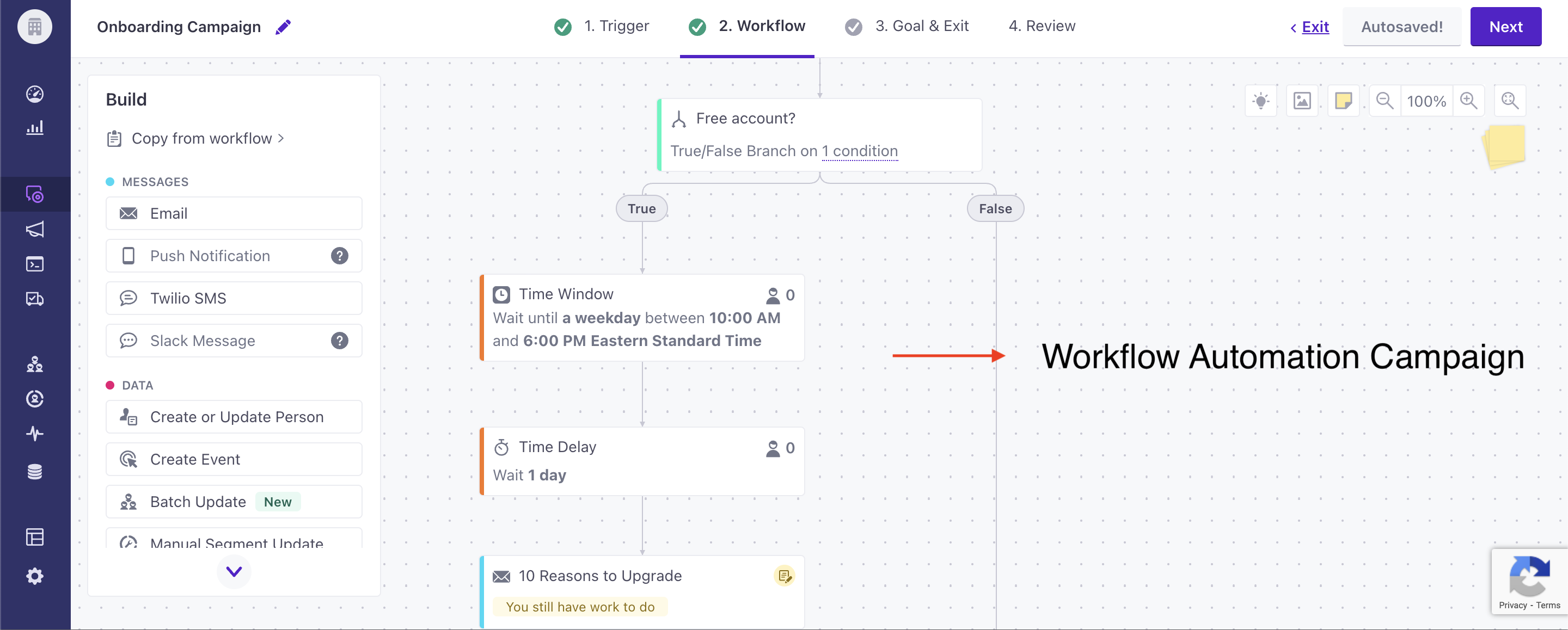Screen dimensions: 1568x630
Task: Open the dashboard gauge icon in sidebar
Action: (x=35, y=94)
